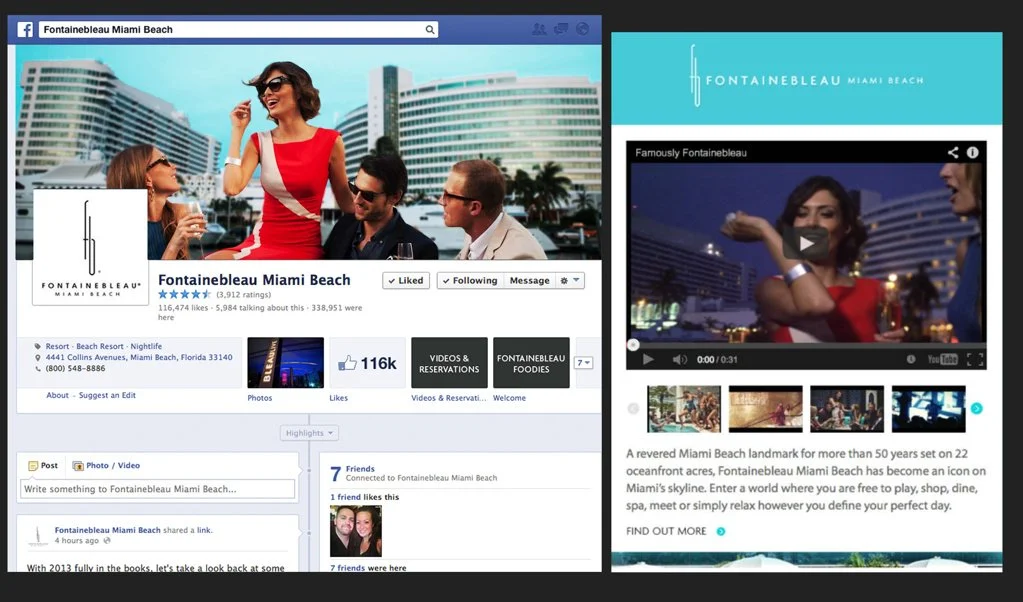The height and width of the screenshot is (602, 1023).
Task: Click the shared 'link' word in post
Action: [x=204, y=530]
